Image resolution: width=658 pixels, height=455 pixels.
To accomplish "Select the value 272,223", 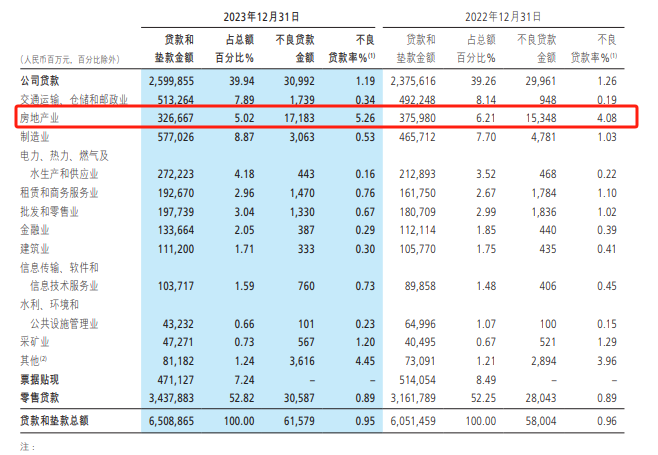I will click(176, 174).
